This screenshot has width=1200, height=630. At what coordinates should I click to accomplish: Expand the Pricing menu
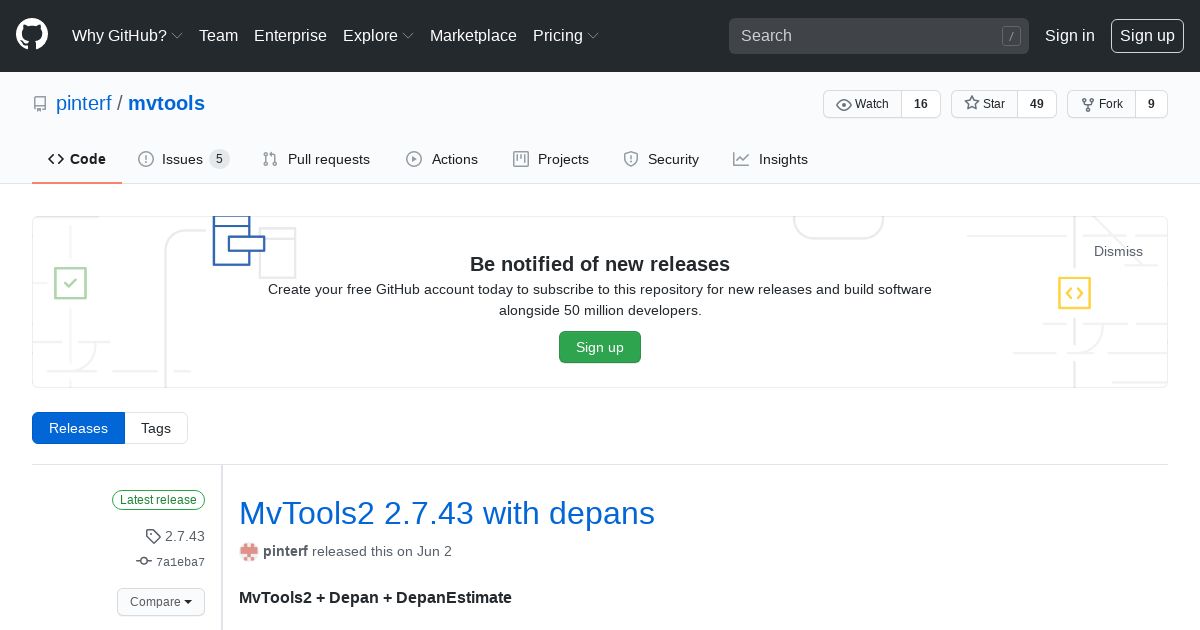click(566, 35)
